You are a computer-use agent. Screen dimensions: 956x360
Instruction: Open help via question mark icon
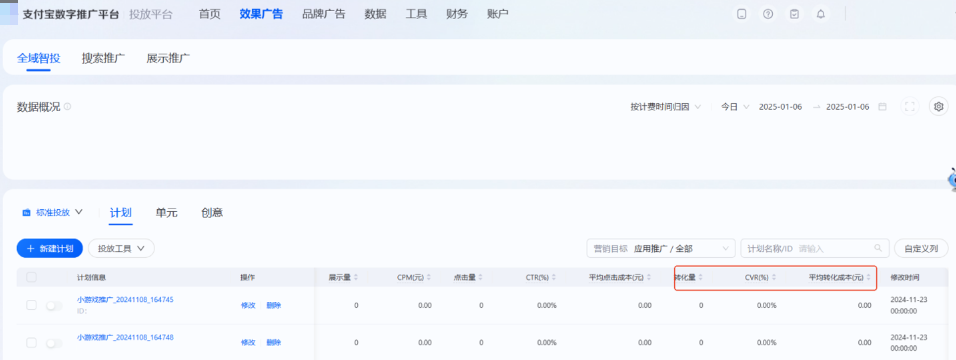(768, 14)
